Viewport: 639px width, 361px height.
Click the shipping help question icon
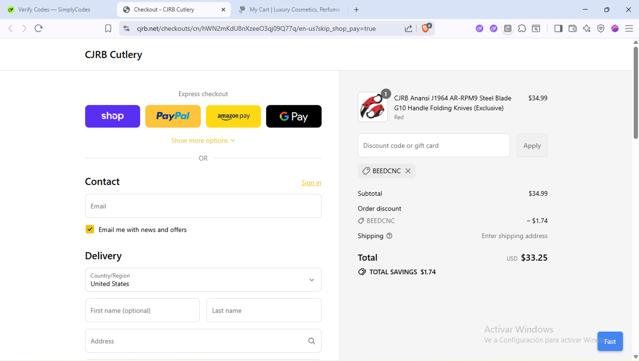389,236
